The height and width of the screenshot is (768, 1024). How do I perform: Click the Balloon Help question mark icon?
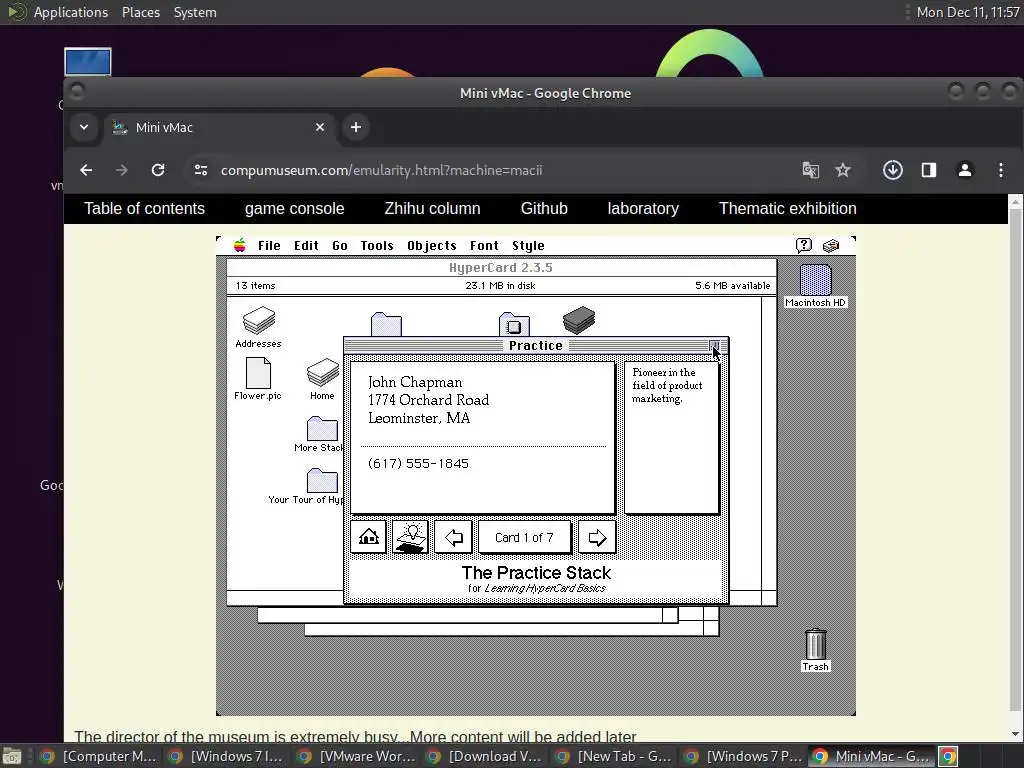803,246
